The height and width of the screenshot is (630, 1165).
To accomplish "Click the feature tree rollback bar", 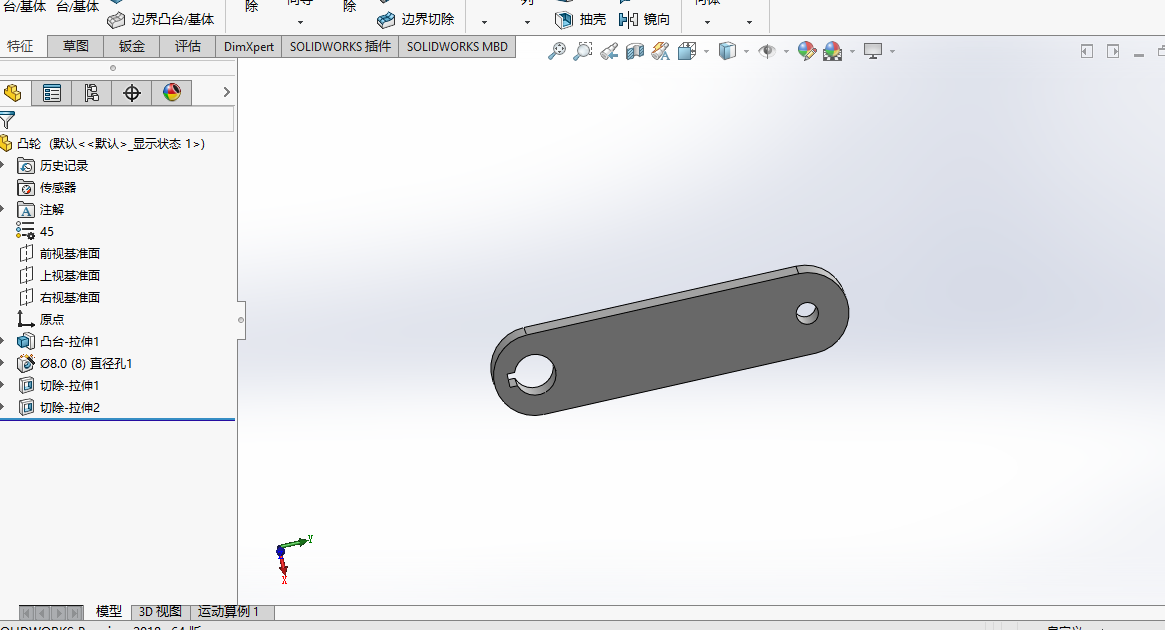I will click(117, 420).
